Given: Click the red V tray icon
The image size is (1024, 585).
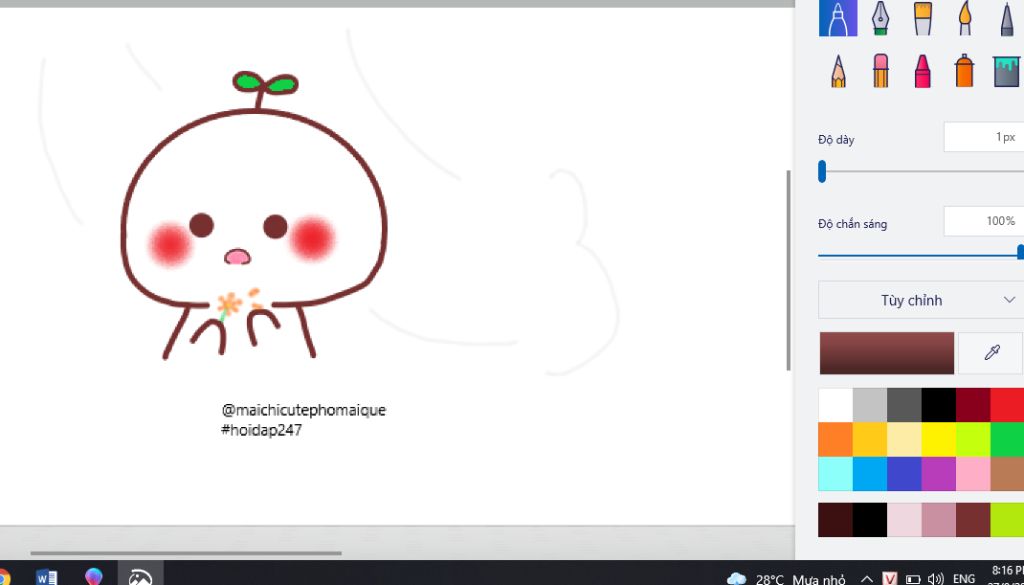Looking at the screenshot, I should [889, 578].
